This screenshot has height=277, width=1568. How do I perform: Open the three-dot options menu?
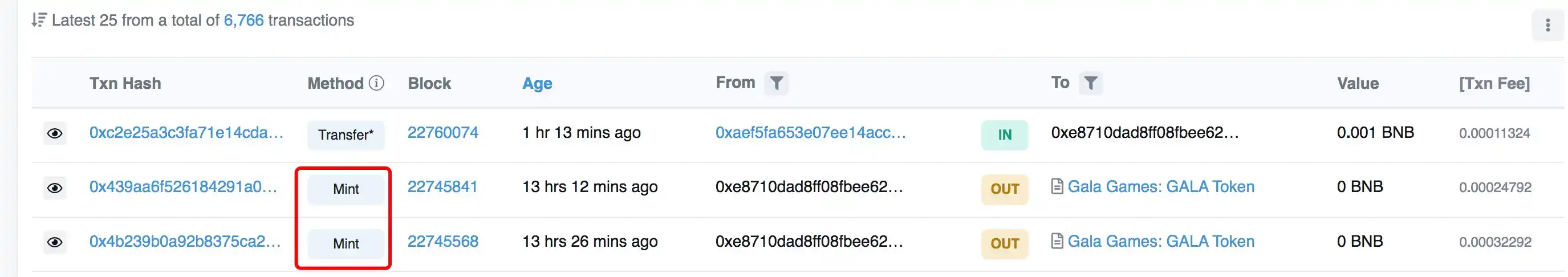[x=1547, y=26]
